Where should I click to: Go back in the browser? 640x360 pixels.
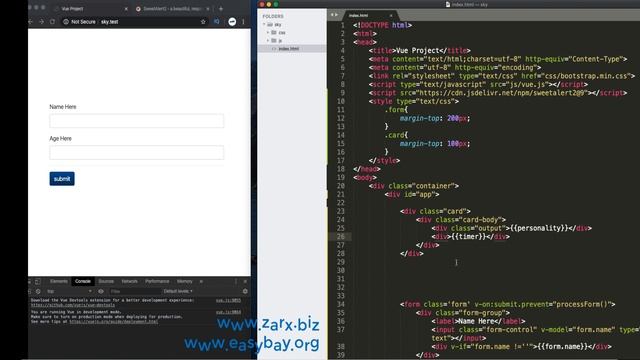point(31,22)
